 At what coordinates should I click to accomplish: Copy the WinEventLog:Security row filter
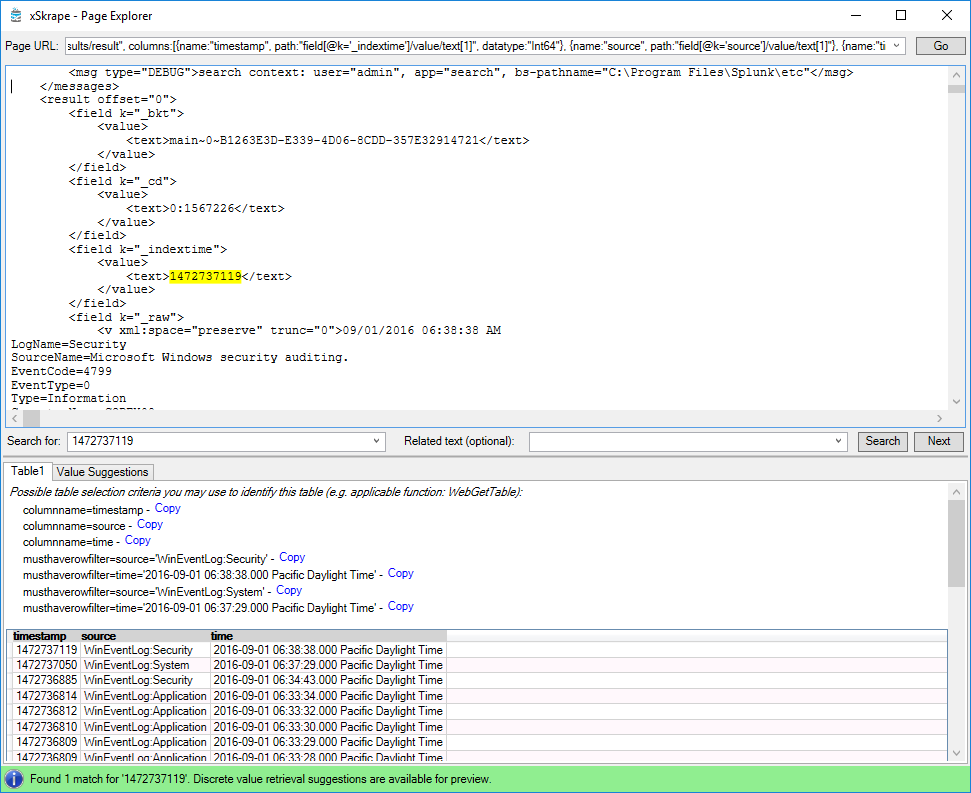pyautogui.click(x=292, y=557)
